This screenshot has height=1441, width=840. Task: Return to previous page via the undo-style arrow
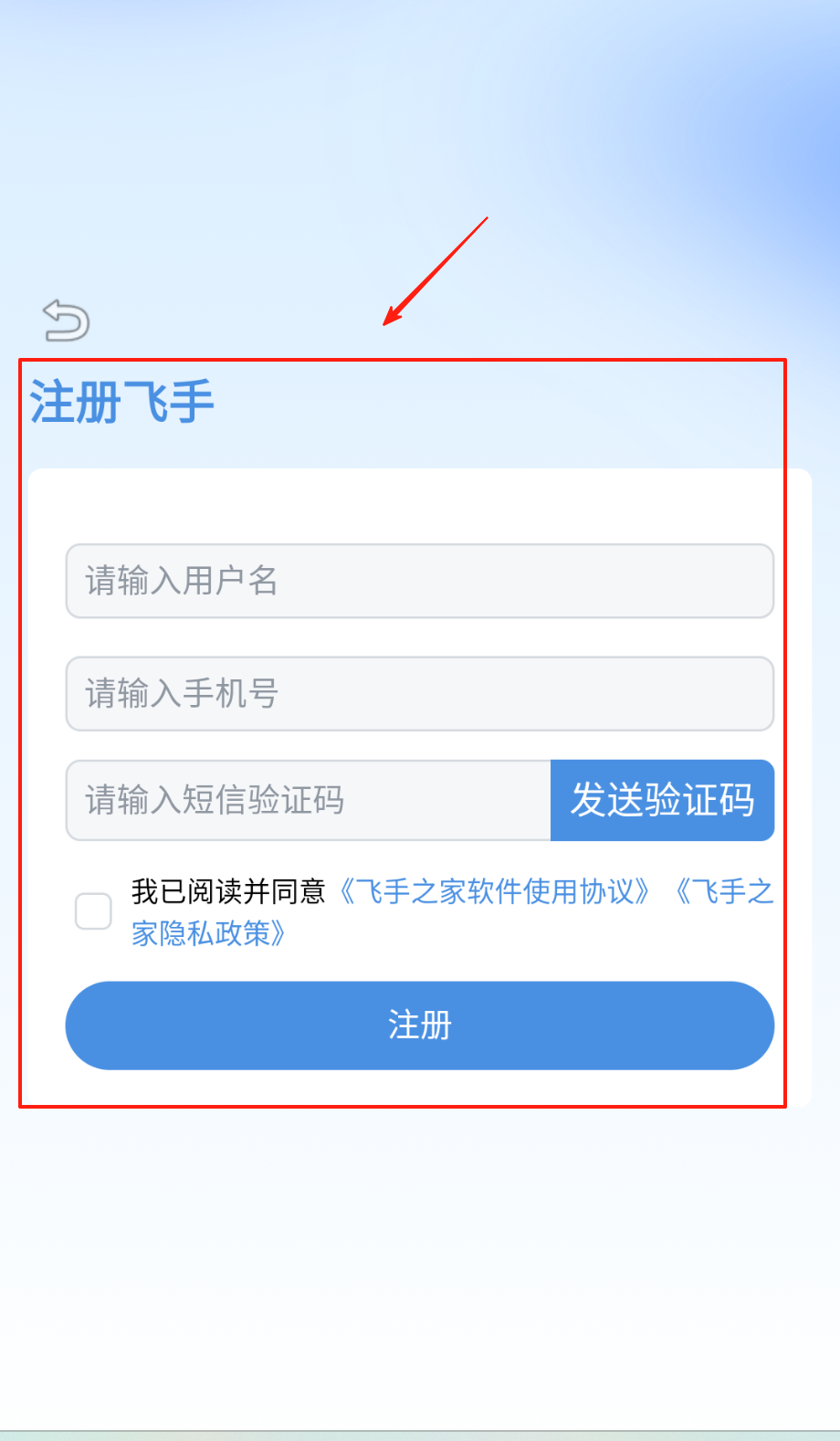(66, 321)
